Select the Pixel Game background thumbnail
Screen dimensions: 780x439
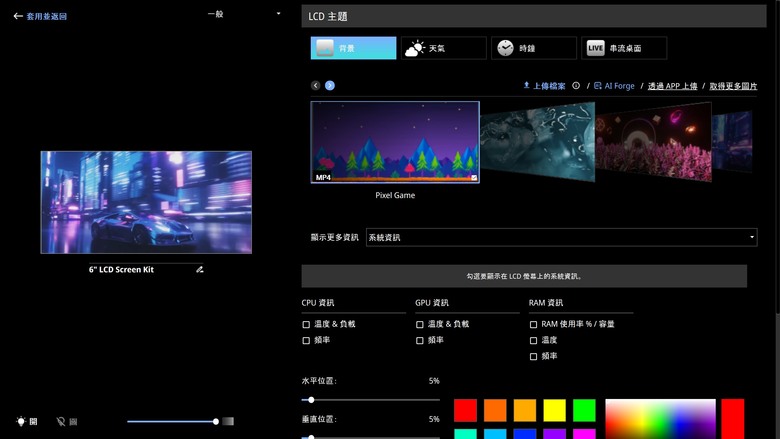pyautogui.click(x=395, y=142)
